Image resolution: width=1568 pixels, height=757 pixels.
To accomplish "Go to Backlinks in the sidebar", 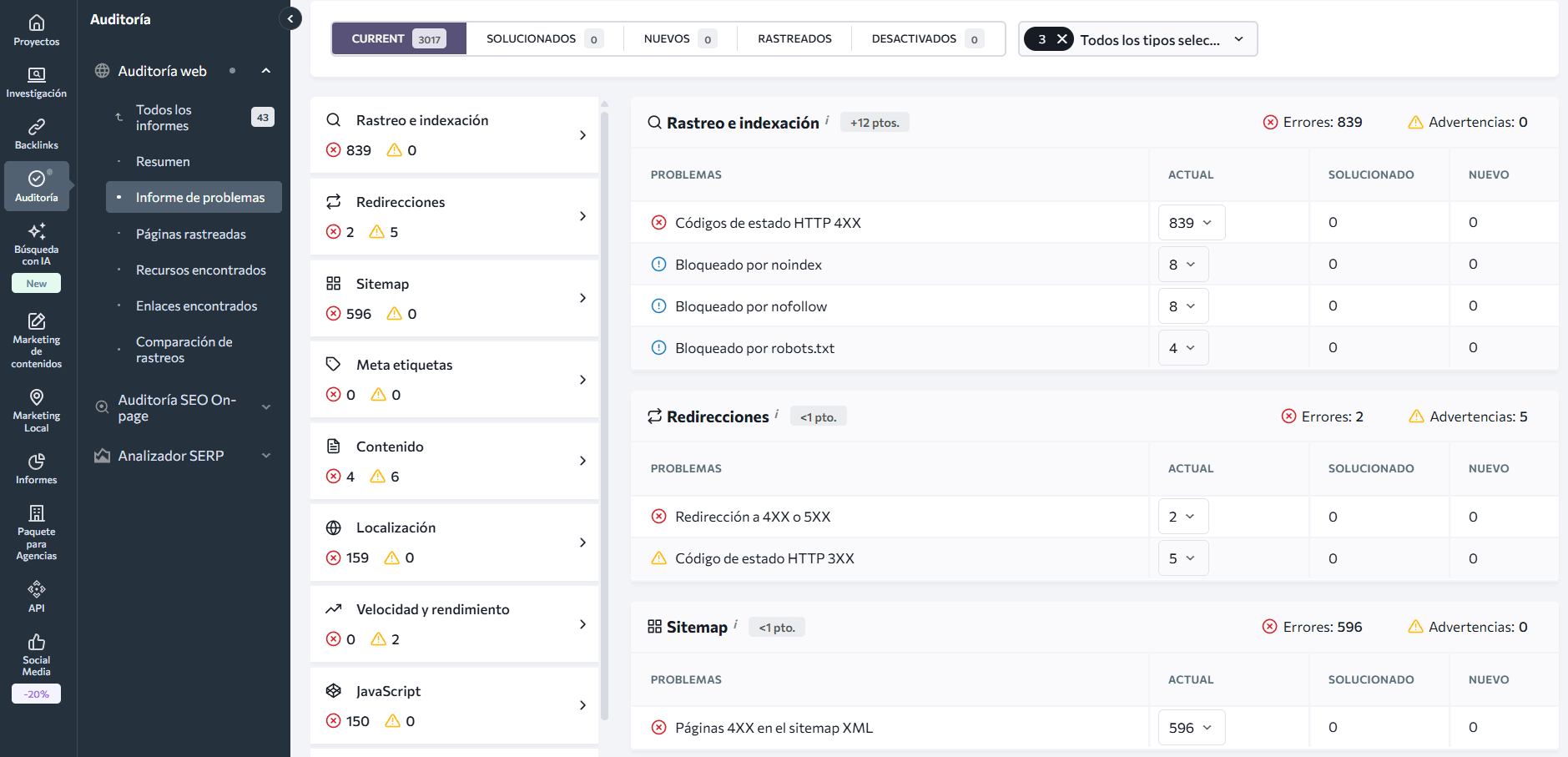I will [37, 134].
